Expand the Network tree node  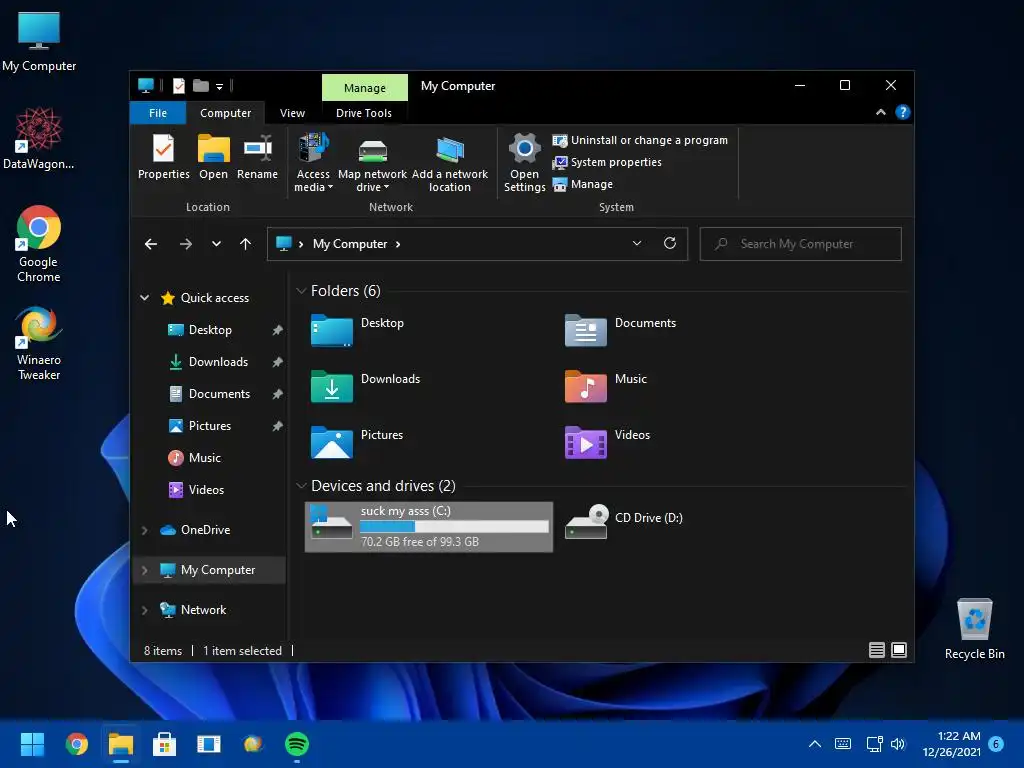[x=144, y=610]
